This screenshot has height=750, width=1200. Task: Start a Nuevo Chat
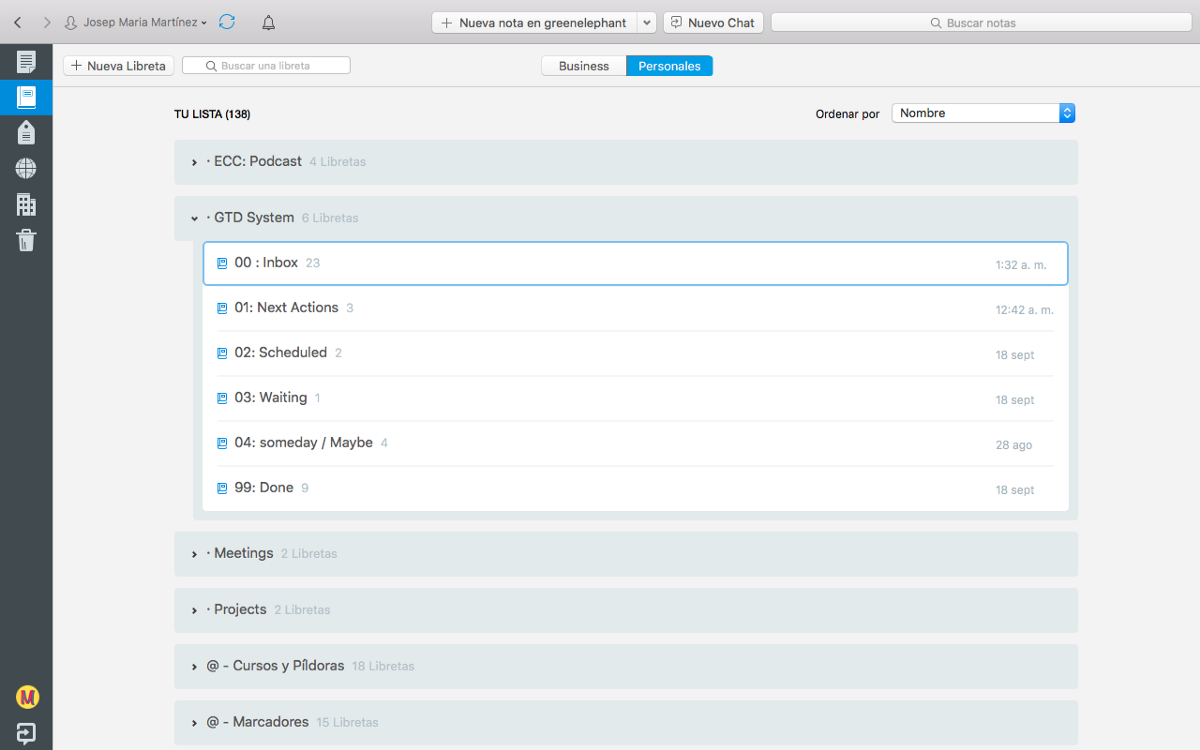[713, 22]
